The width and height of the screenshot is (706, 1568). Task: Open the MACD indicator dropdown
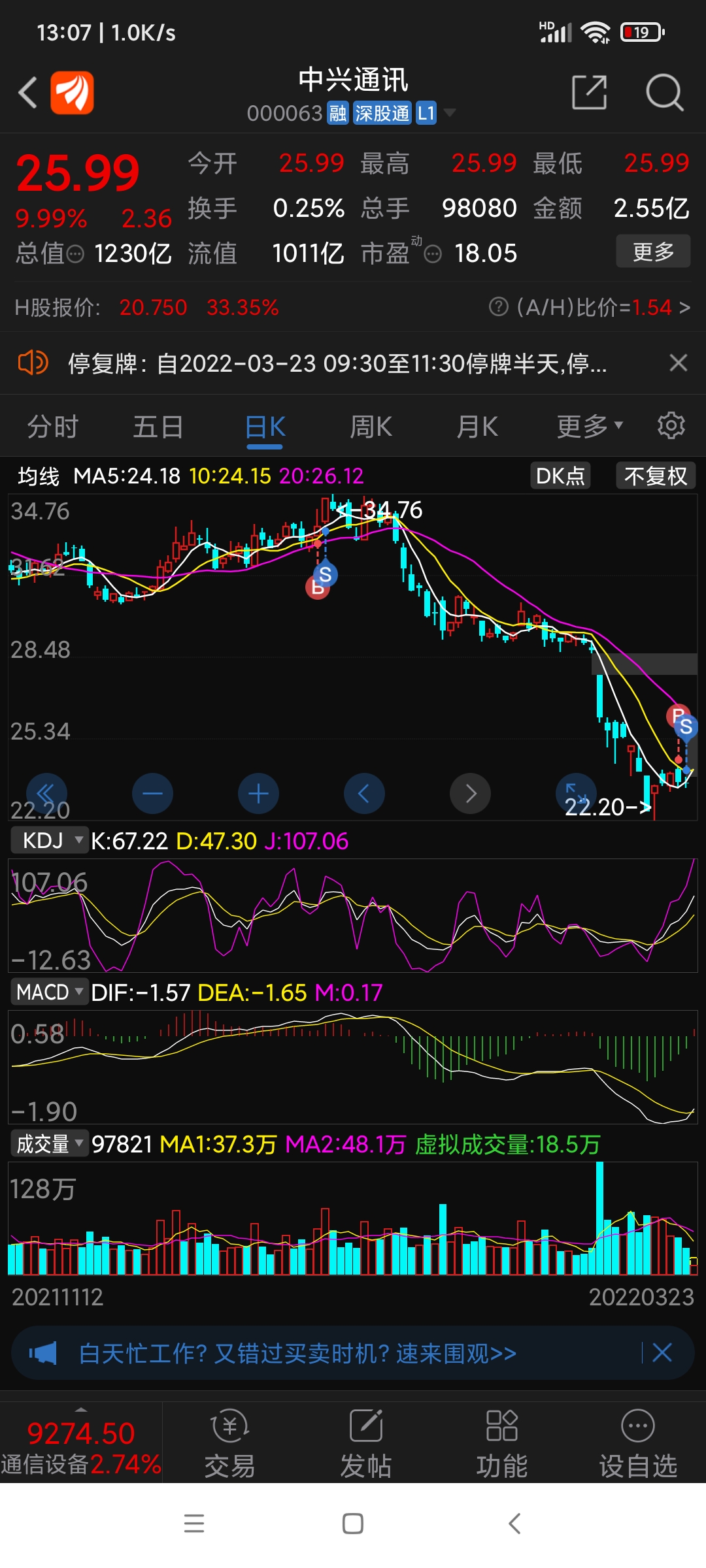50,992
